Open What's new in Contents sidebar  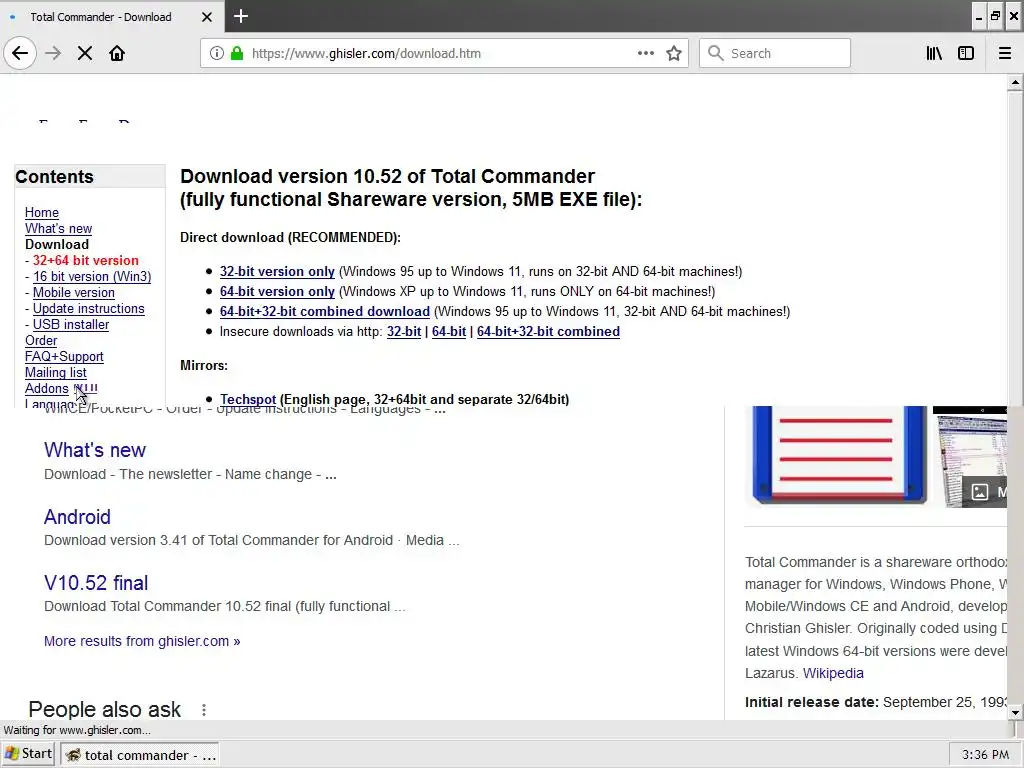58,229
